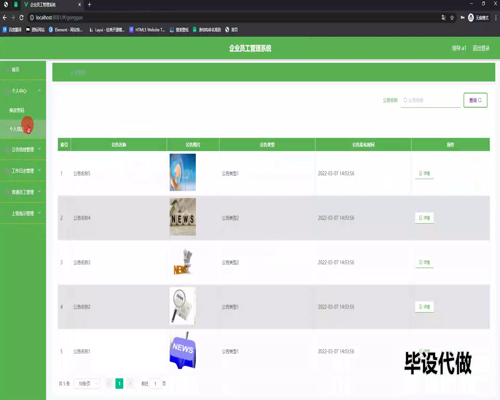
Task: Click the publish time in row 3
Action: pos(336,263)
